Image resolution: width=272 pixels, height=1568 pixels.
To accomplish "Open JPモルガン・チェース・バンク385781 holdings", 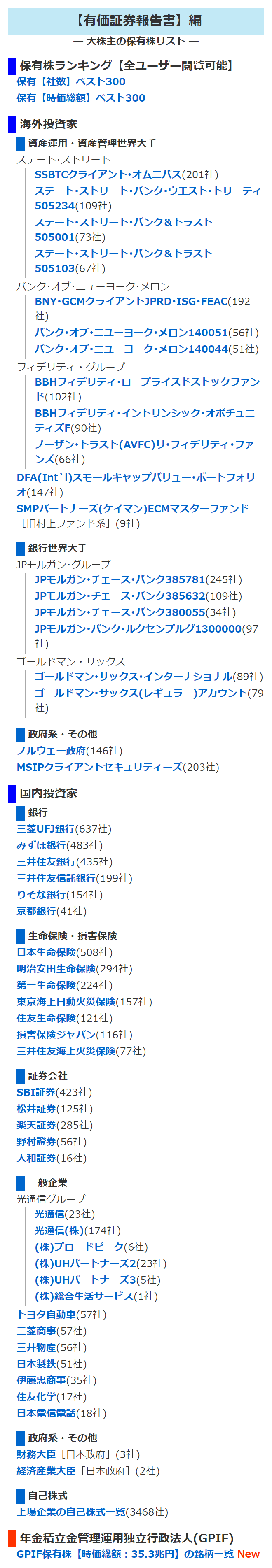I will (x=120, y=579).
